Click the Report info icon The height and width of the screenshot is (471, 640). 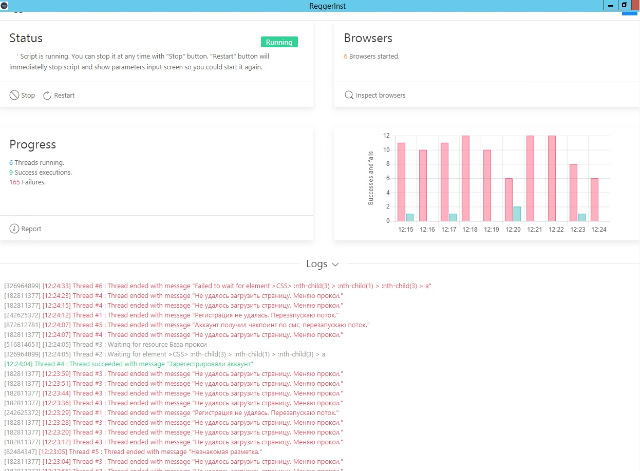[x=14, y=228]
